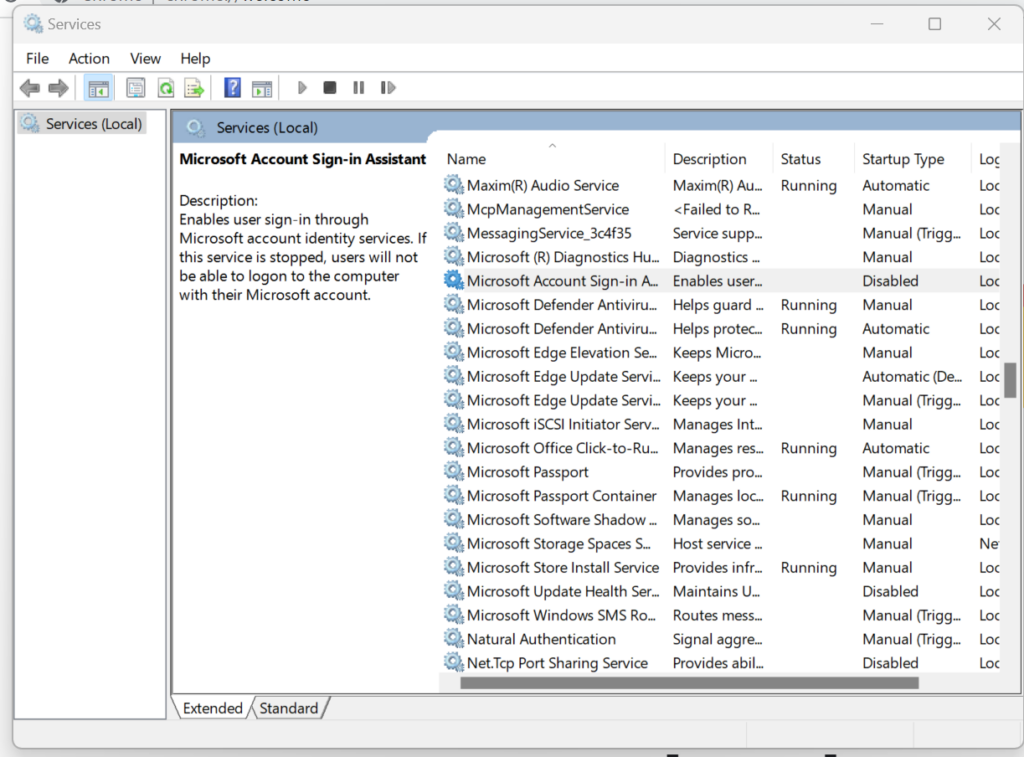Click 'Microsoft Account Sign-in Assistant' heading
The image size is (1024, 757).
[302, 159]
